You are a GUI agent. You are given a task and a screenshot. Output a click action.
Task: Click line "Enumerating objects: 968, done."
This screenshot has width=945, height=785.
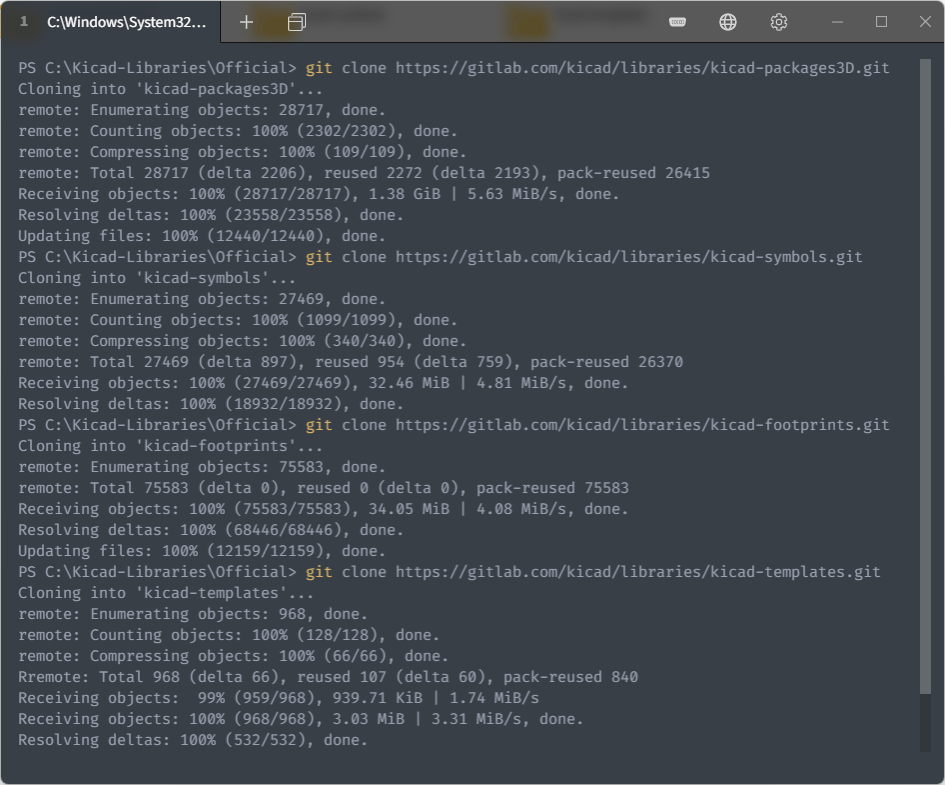(x=193, y=614)
